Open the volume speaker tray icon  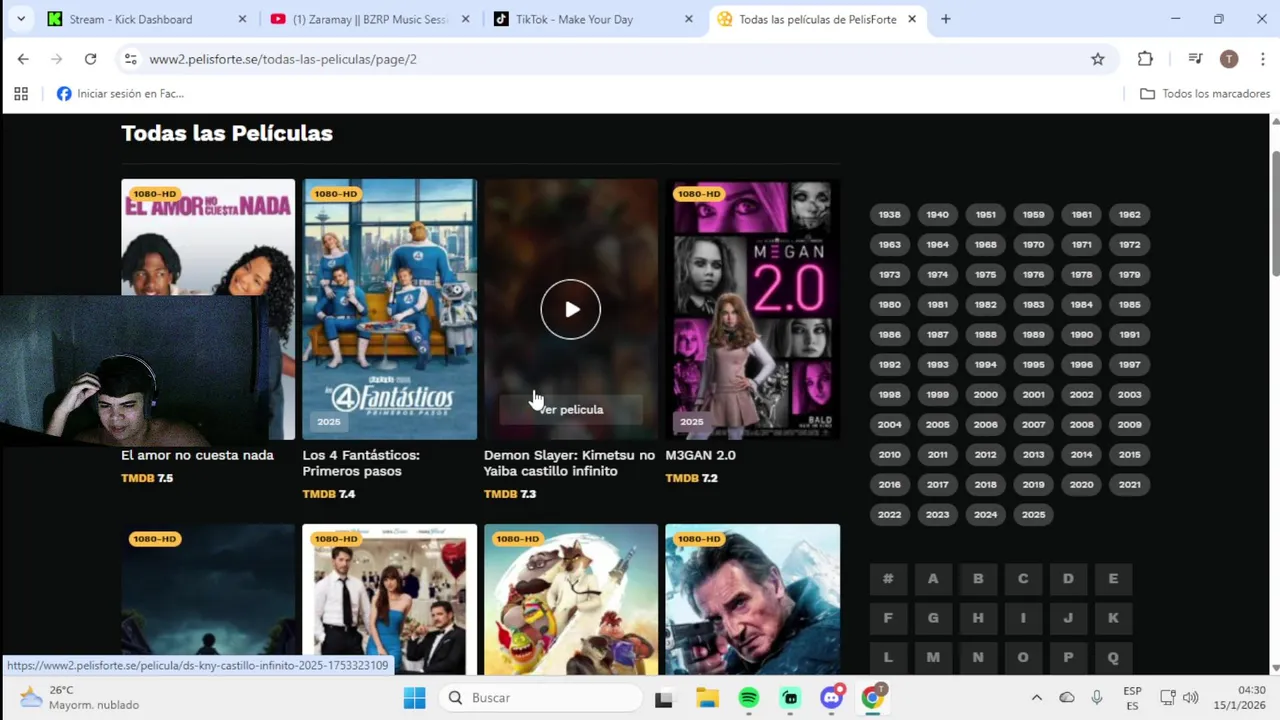tap(1190, 698)
